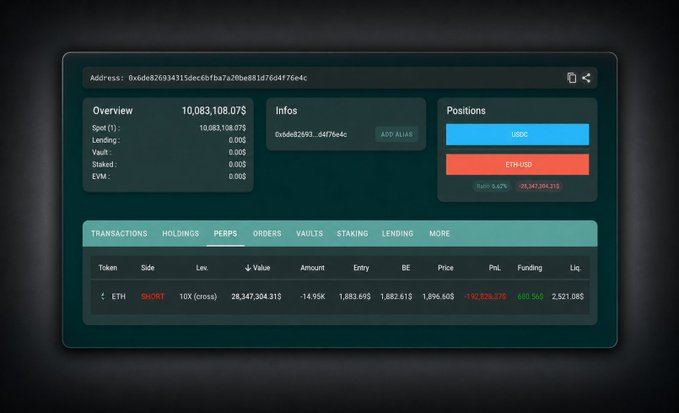Switch to the STAKING tab
Viewport: 679px width, 413px height.
point(352,233)
